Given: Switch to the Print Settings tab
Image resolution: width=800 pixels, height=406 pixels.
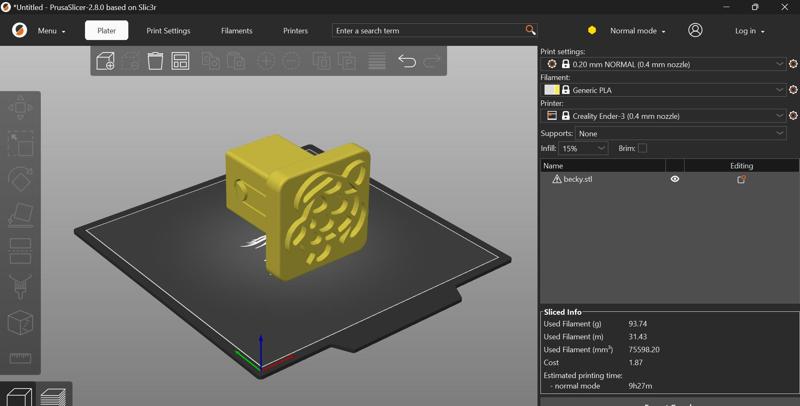Looking at the screenshot, I should 168,31.
